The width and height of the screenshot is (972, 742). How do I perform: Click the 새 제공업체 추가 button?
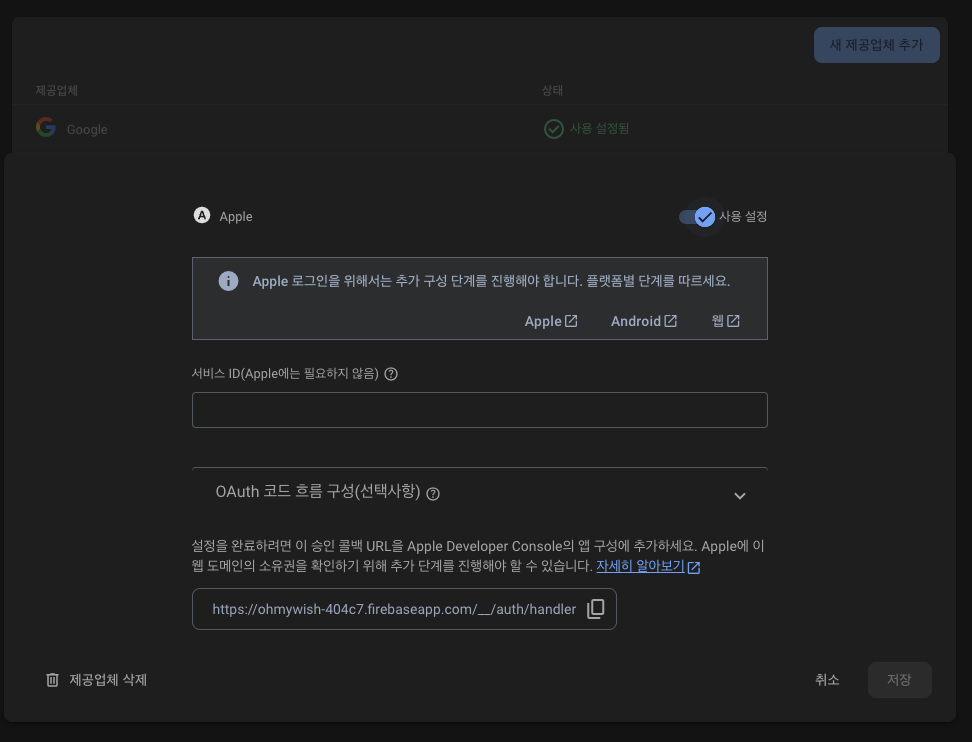pyautogui.click(x=876, y=44)
